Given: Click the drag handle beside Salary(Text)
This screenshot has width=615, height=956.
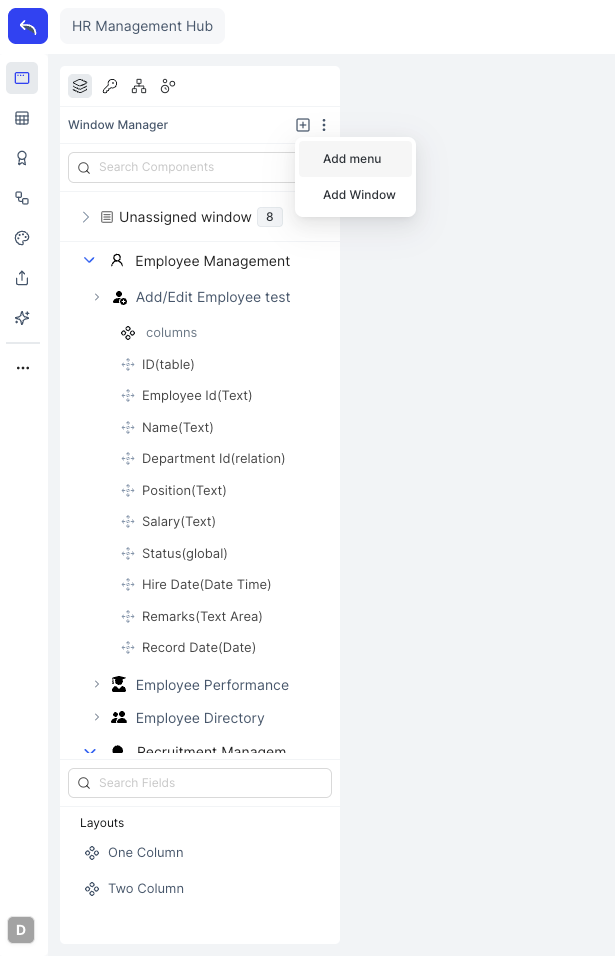Looking at the screenshot, I should click(x=128, y=522).
